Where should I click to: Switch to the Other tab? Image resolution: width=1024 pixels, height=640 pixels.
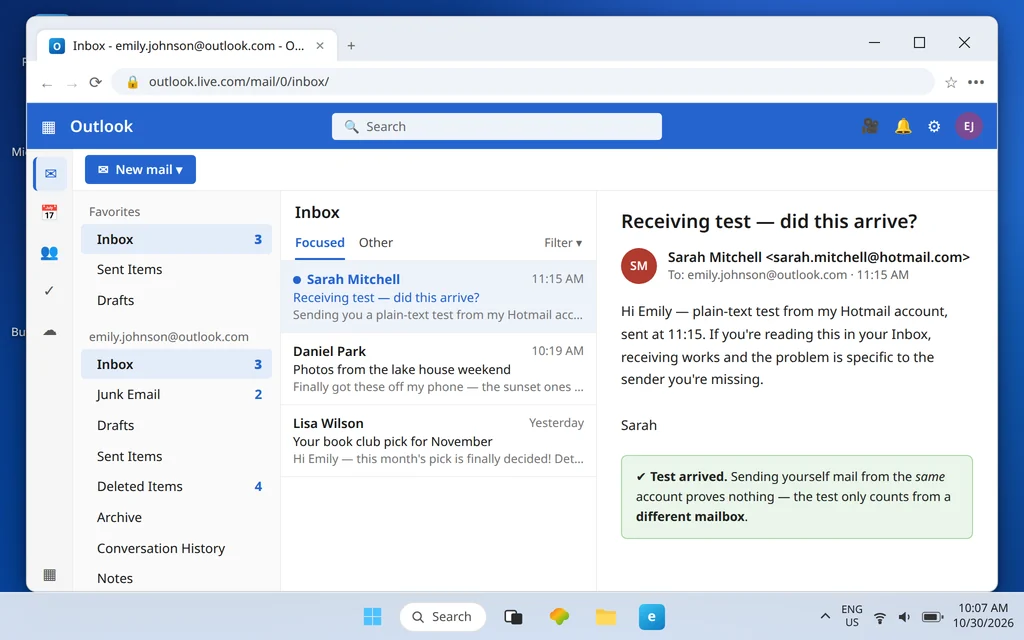(376, 242)
